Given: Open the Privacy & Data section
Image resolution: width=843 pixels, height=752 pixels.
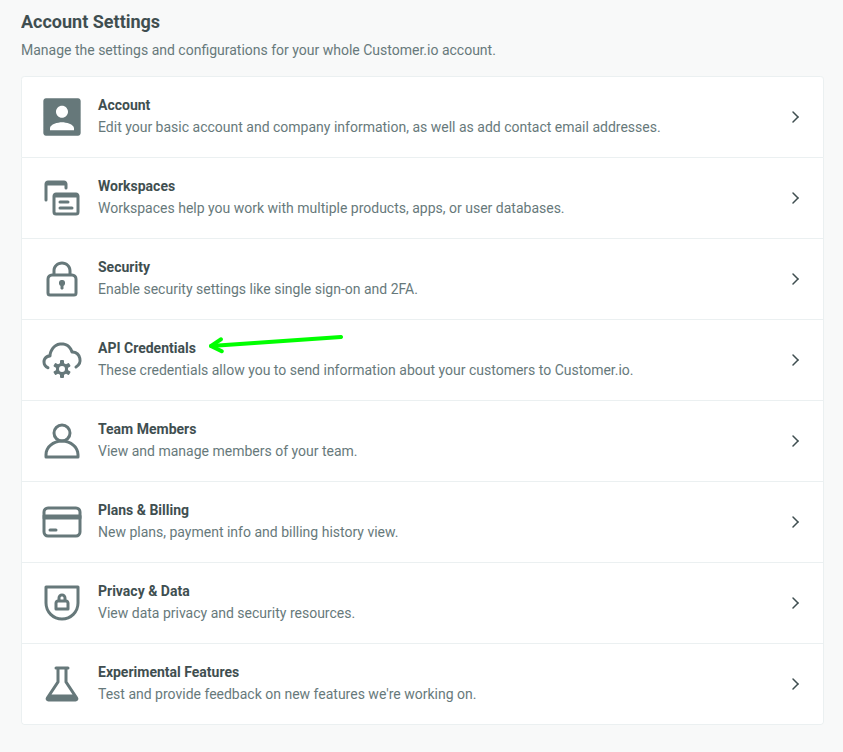Looking at the screenshot, I should point(143,591).
